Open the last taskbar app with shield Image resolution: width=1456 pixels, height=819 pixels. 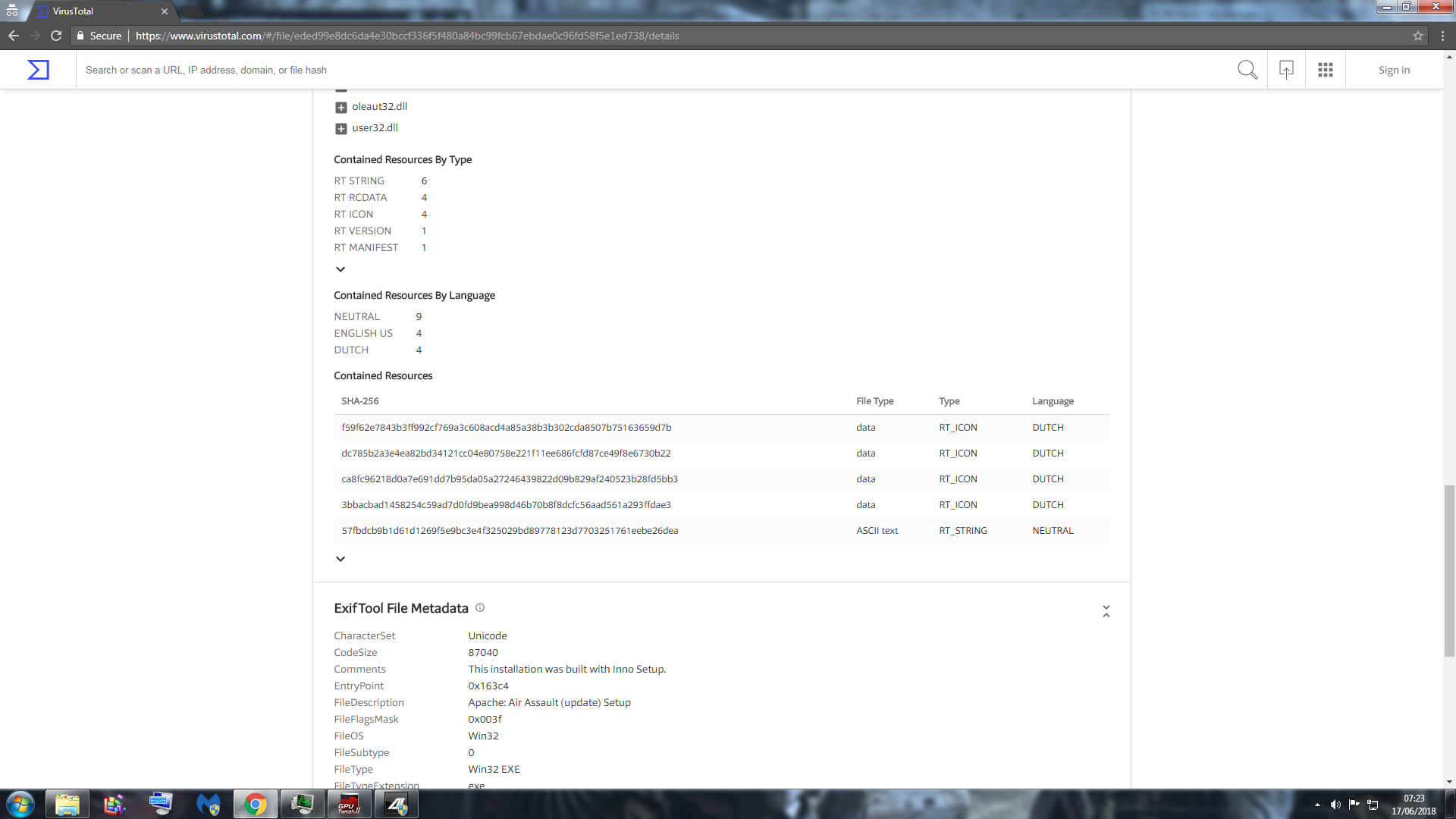(397, 805)
